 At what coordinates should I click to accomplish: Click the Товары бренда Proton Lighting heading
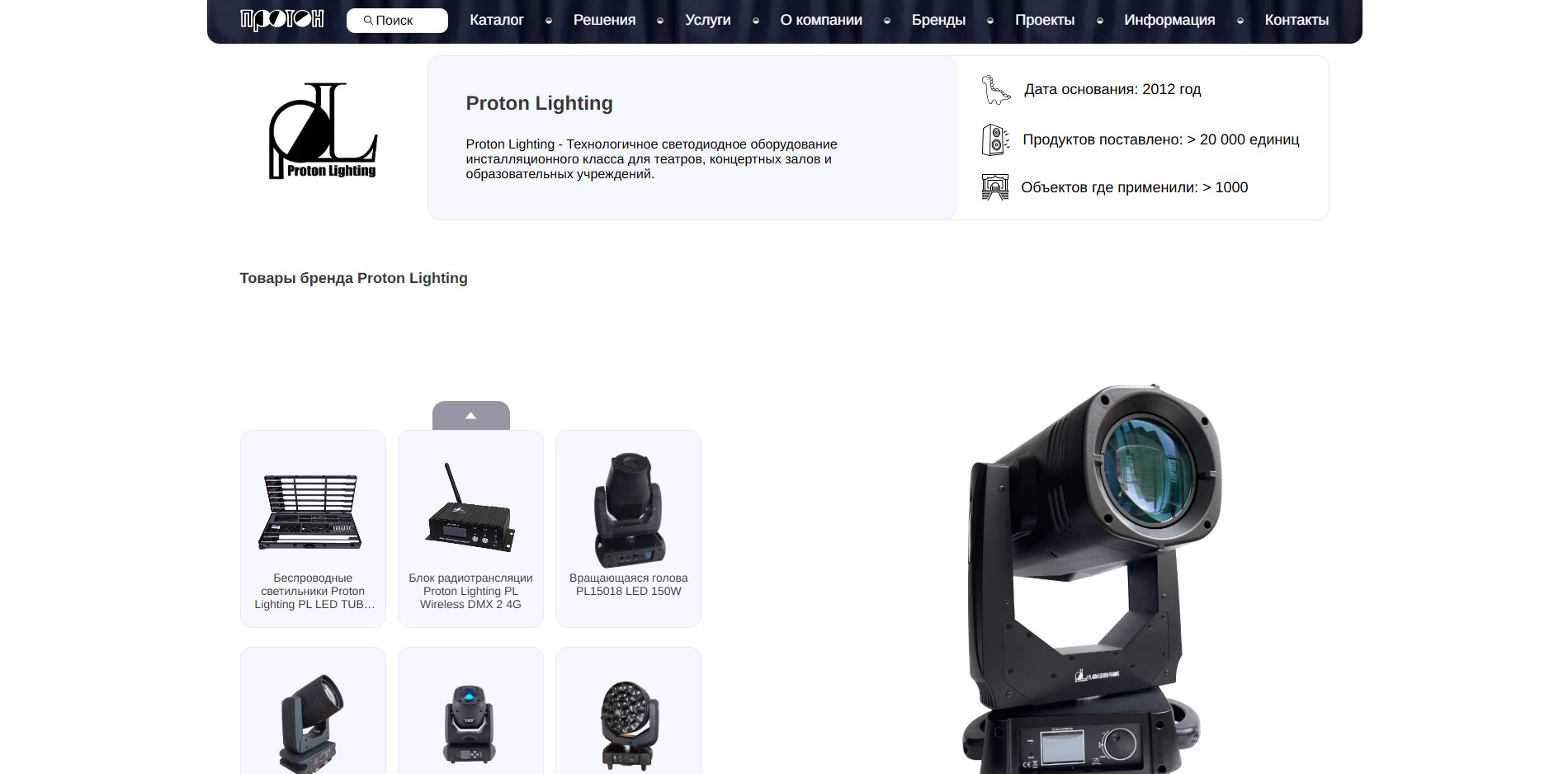[x=353, y=278]
